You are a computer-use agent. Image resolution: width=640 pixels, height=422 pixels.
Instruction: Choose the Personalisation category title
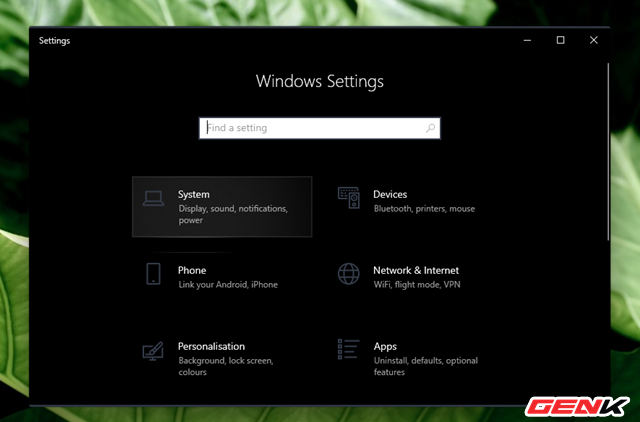(x=211, y=346)
